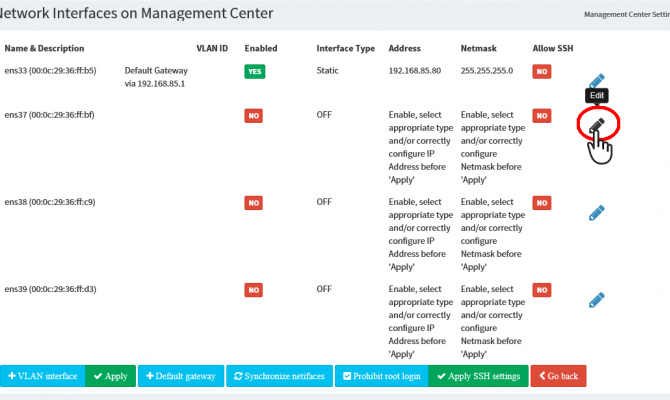670x400 pixels.
Task: Click the ens33 IP address 192.168.85.80
Action: point(416,72)
